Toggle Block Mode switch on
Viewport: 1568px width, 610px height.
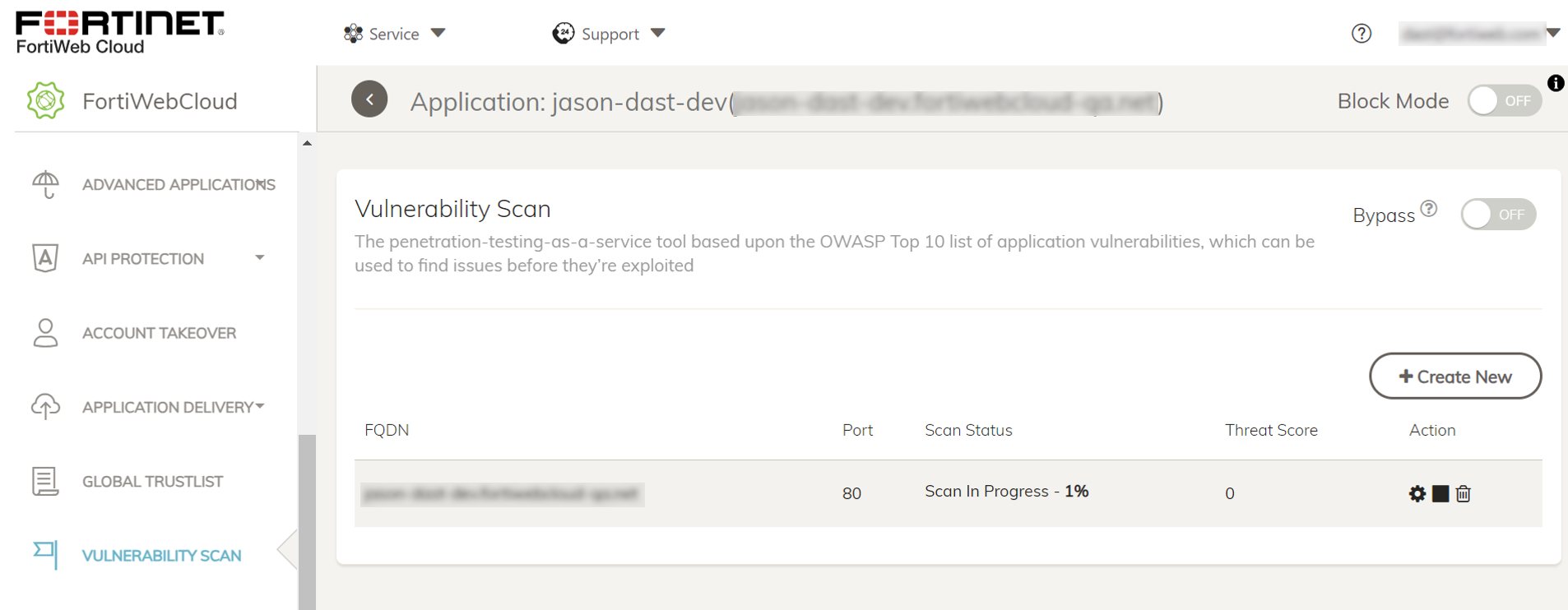(1504, 101)
